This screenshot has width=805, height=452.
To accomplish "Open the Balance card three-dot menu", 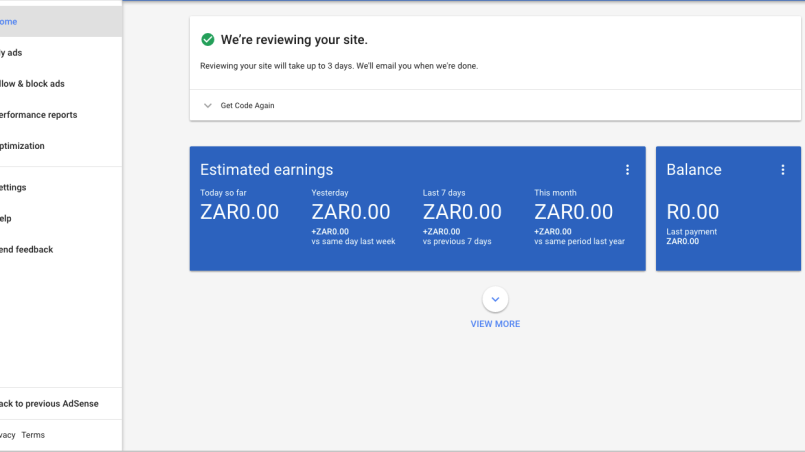I will click(x=783, y=170).
